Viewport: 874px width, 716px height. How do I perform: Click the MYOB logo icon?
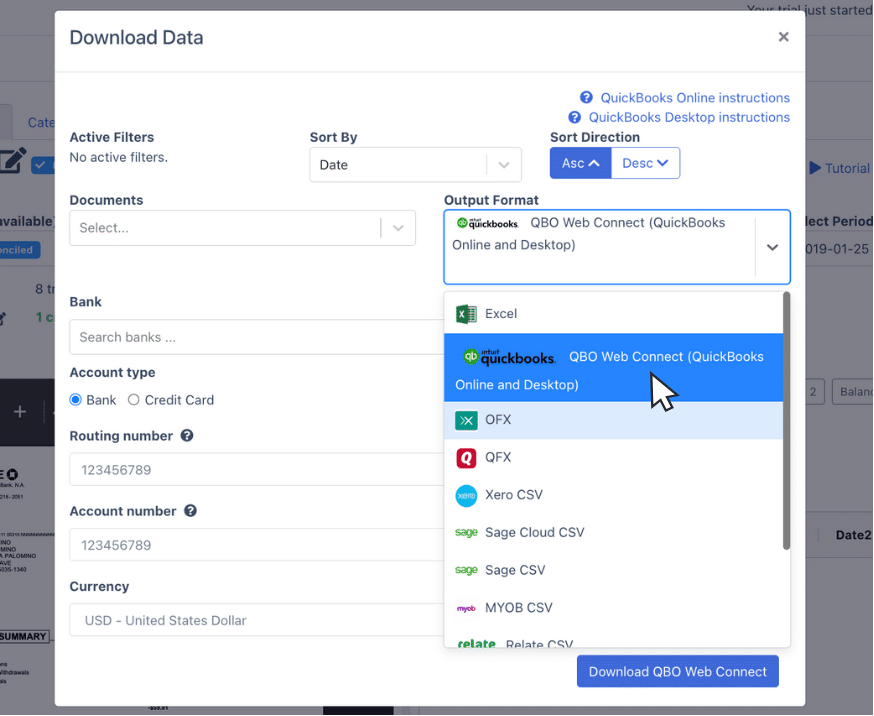[466, 608]
